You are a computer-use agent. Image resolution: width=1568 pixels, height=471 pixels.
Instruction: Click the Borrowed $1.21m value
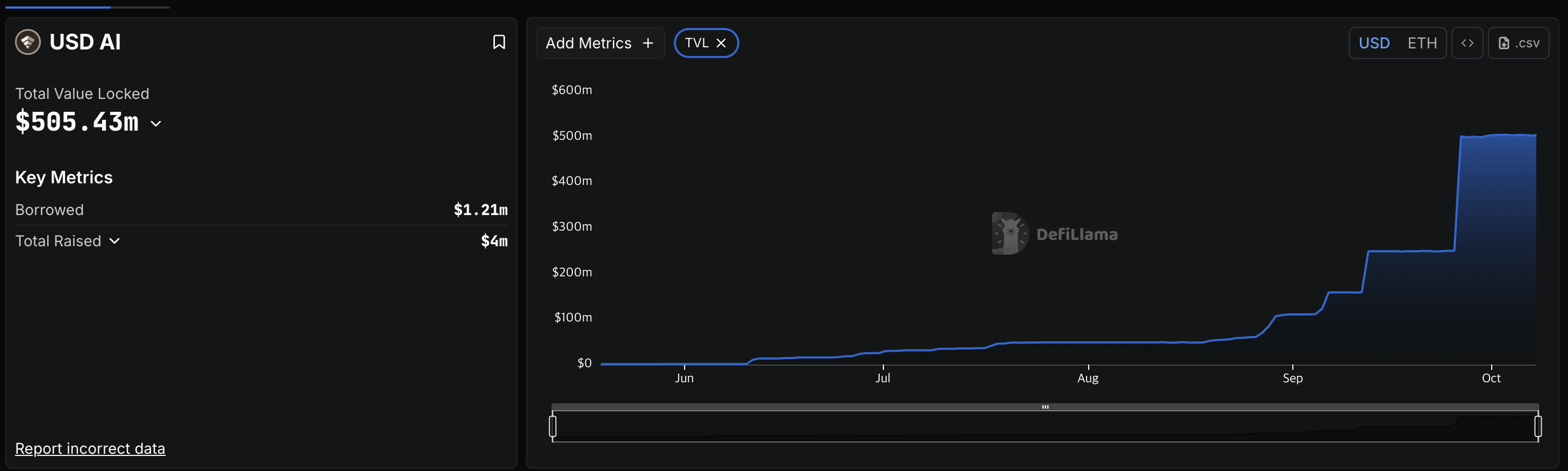(480, 210)
